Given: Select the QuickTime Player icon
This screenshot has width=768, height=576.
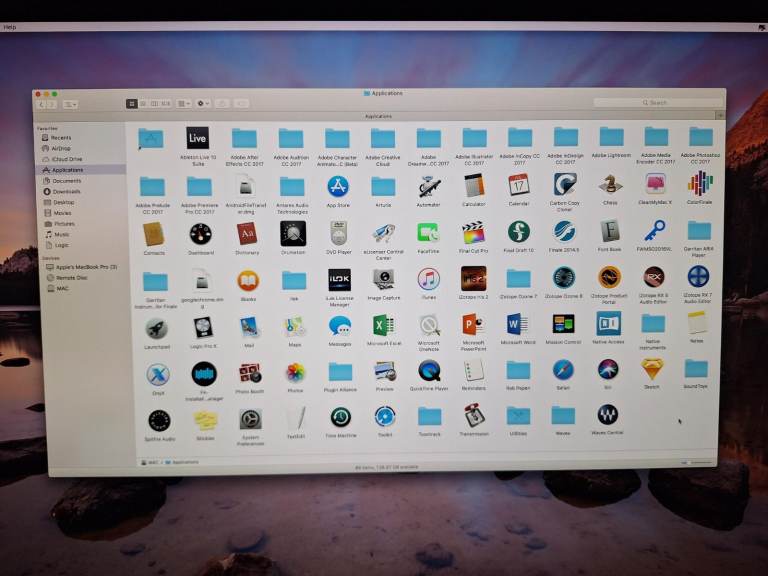Looking at the screenshot, I should [x=430, y=371].
